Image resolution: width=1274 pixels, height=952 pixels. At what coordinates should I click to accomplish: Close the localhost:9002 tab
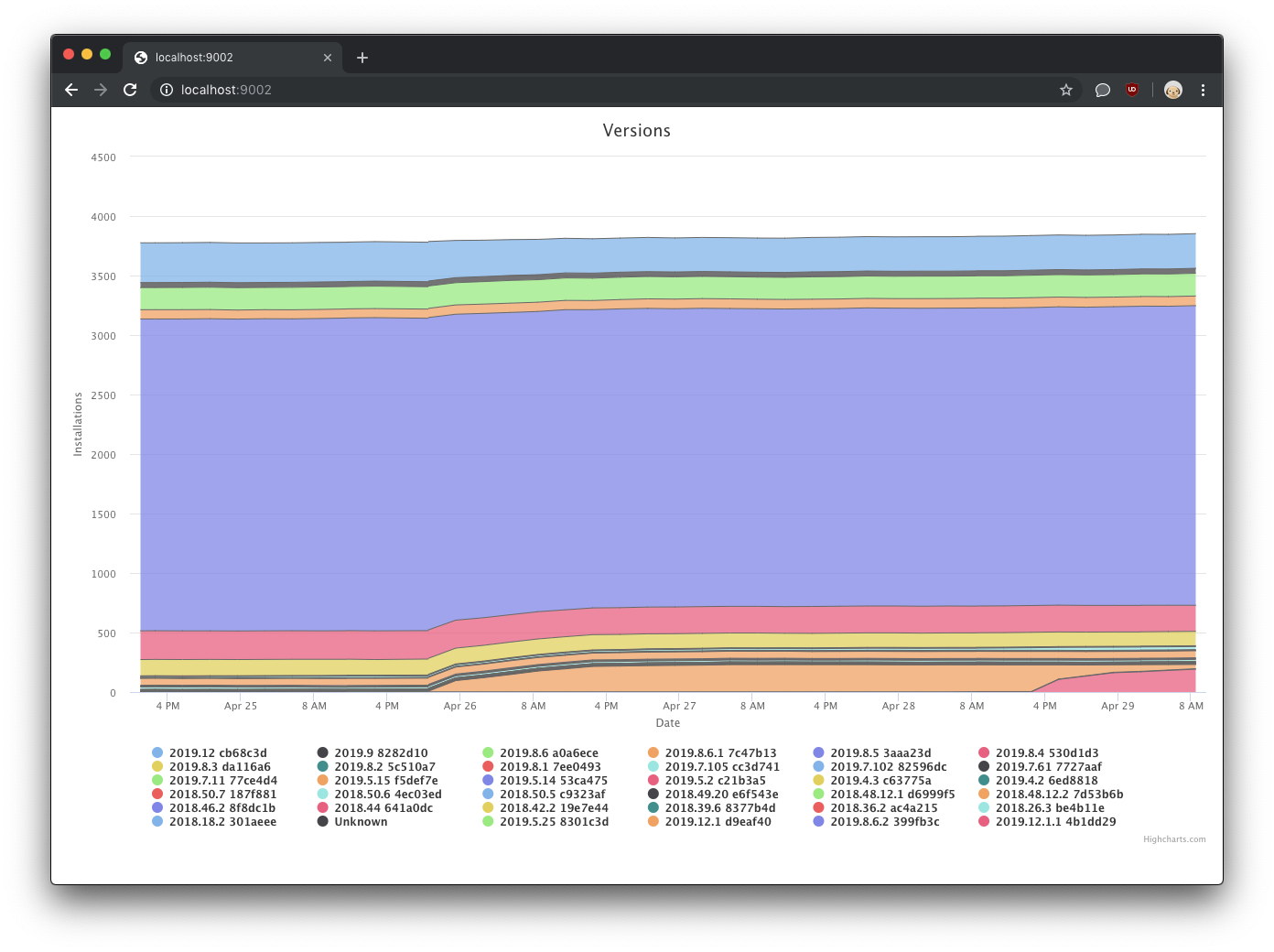tap(328, 58)
